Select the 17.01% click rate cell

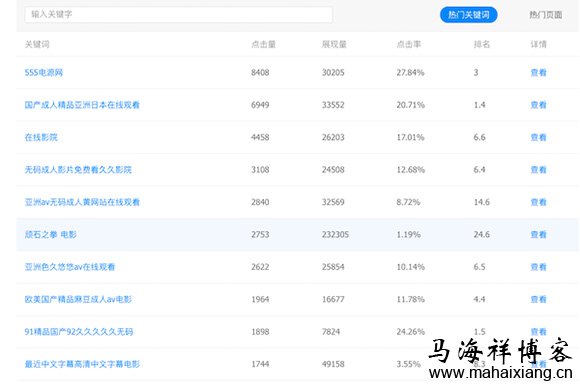coord(410,137)
